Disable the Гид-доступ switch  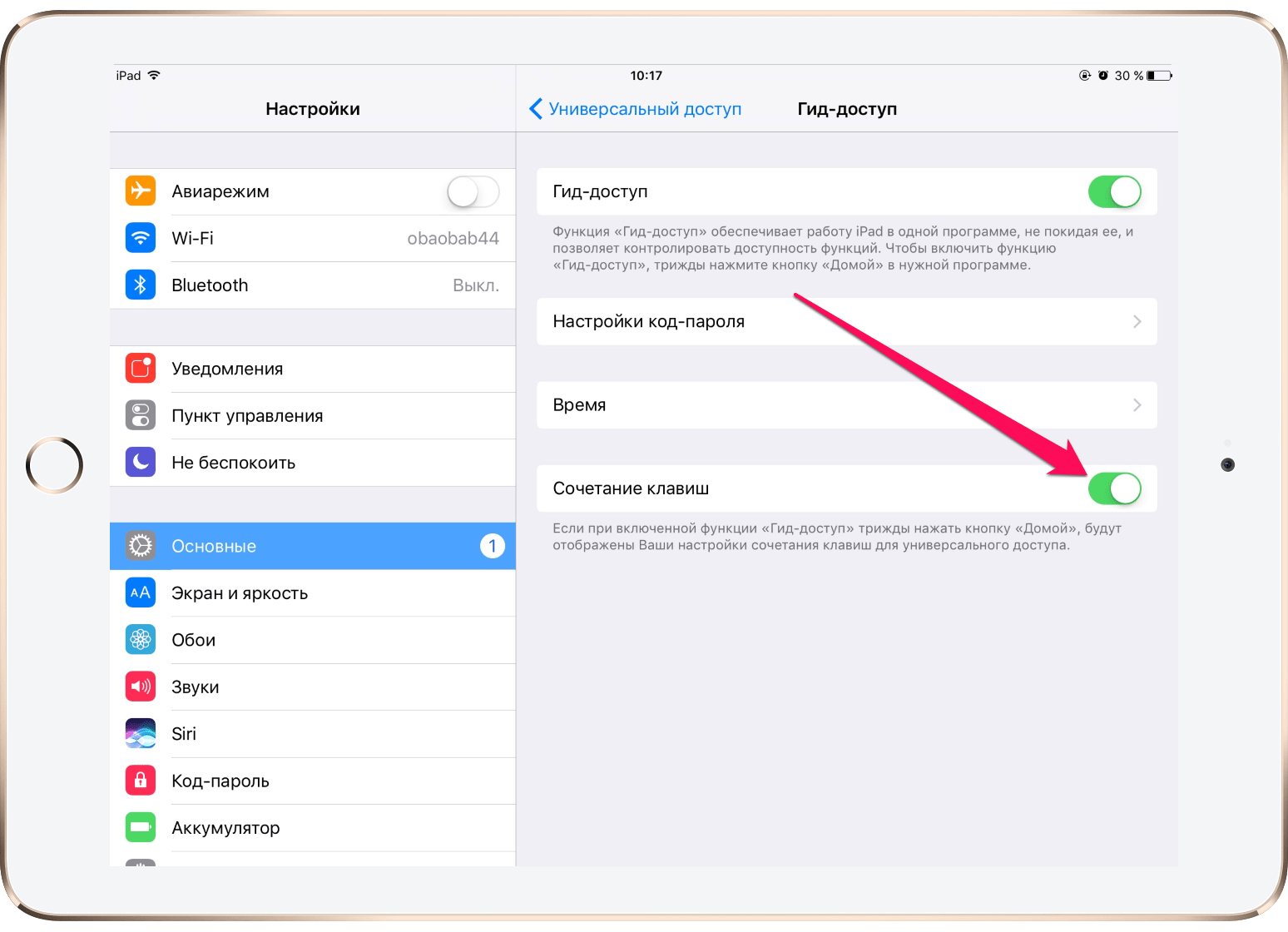[x=1115, y=191]
